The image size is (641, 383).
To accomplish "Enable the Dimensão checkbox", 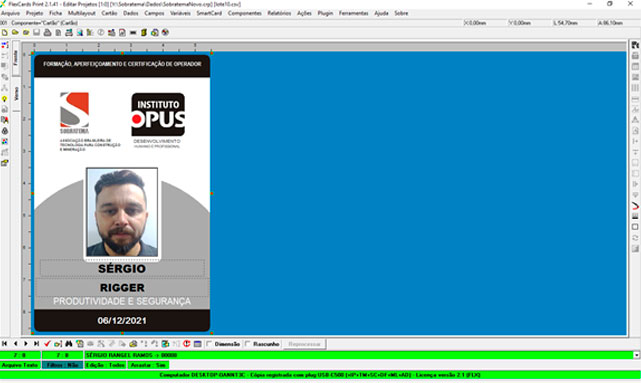I will coord(209,344).
